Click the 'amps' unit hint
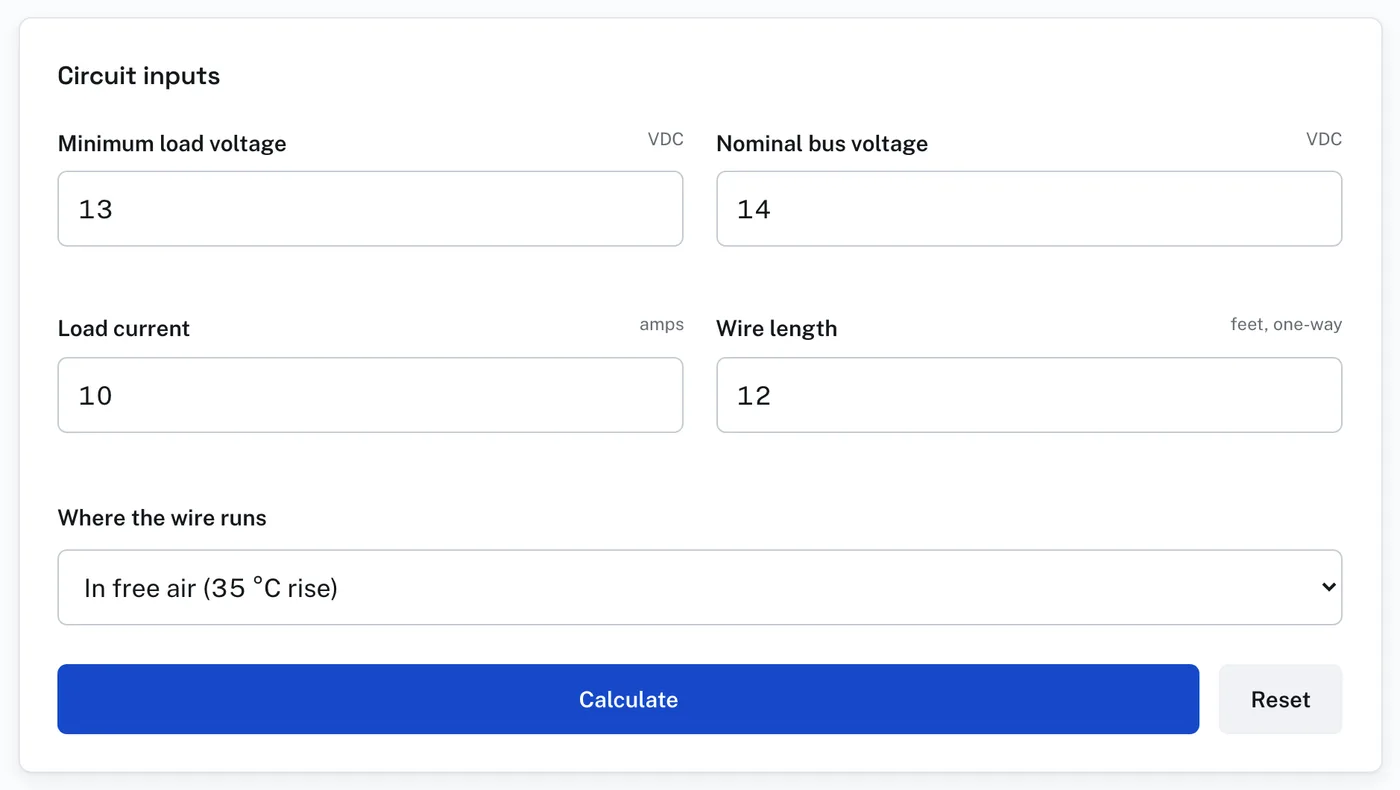This screenshot has height=790, width=1400. (662, 324)
